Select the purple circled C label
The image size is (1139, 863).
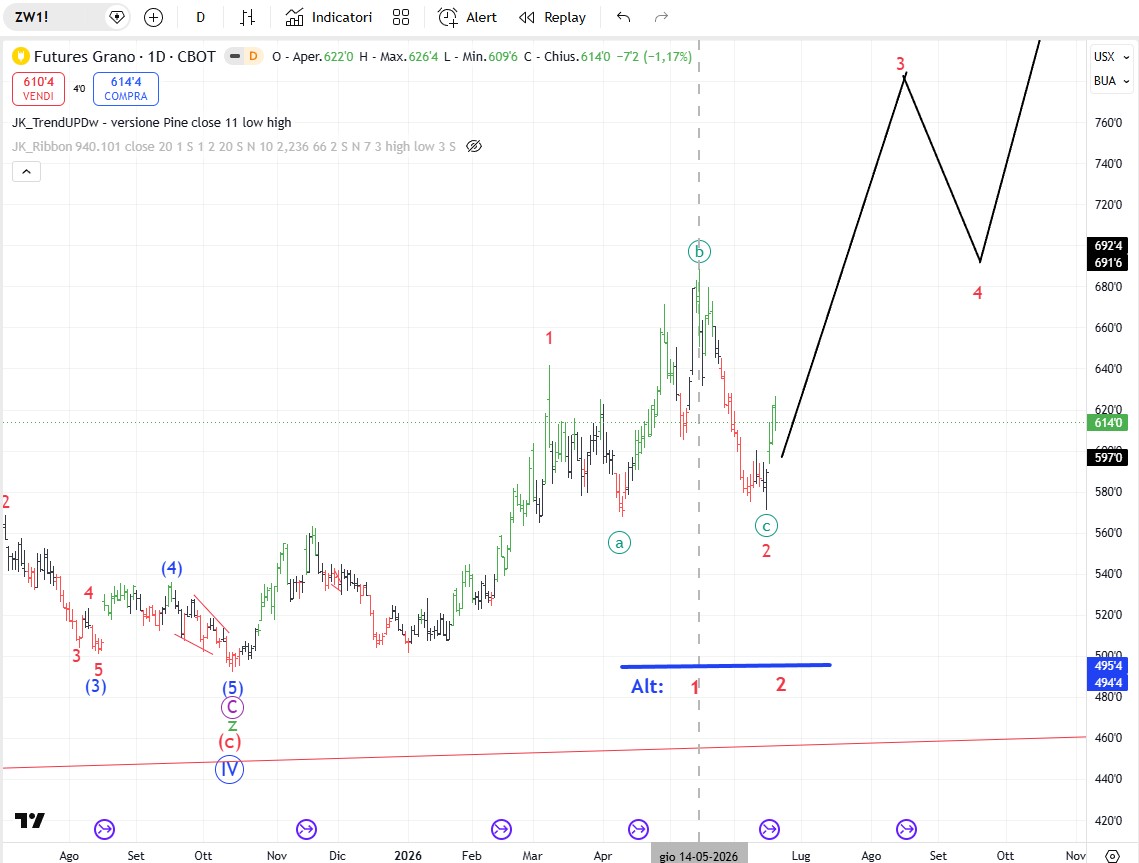tap(232, 707)
